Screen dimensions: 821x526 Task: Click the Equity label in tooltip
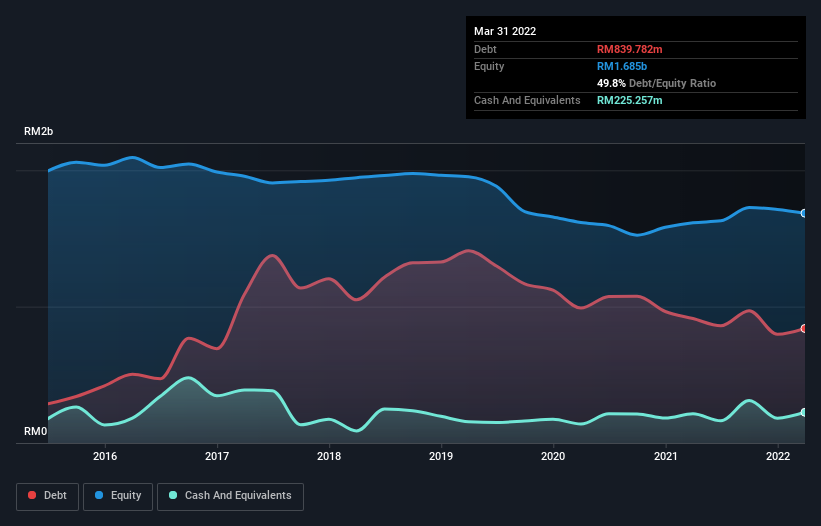489,66
